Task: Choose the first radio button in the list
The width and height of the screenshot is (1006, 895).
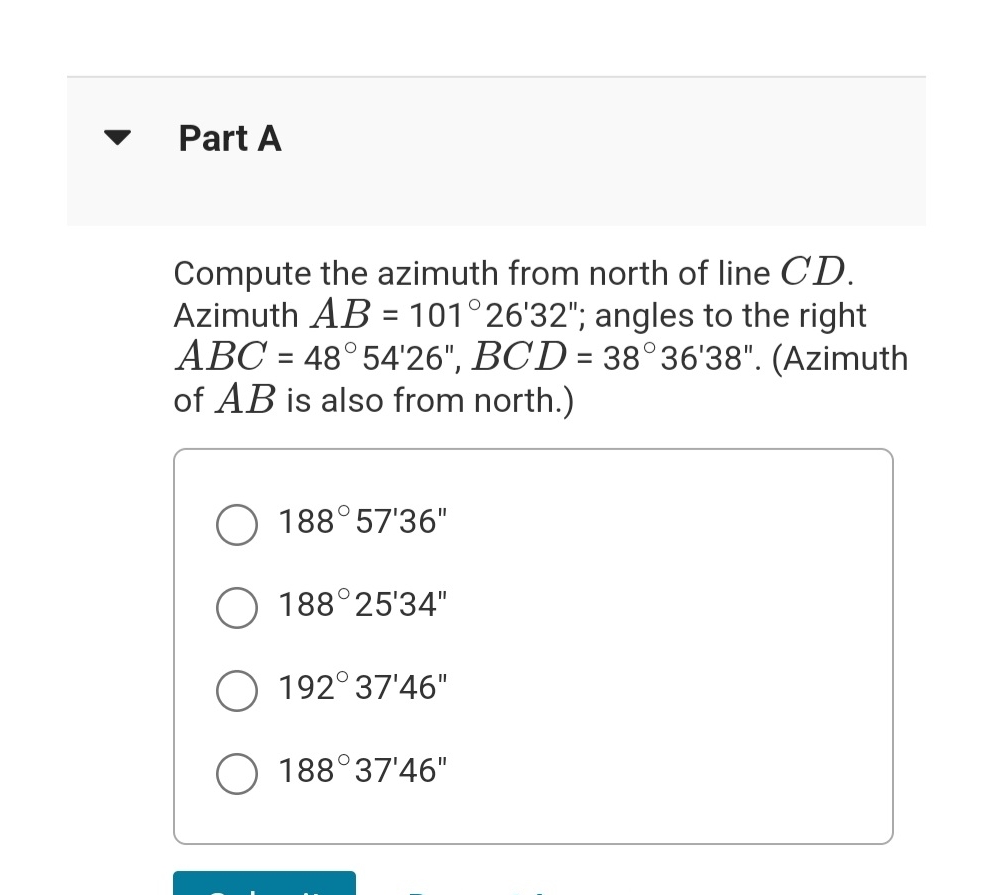Action: click(x=237, y=524)
